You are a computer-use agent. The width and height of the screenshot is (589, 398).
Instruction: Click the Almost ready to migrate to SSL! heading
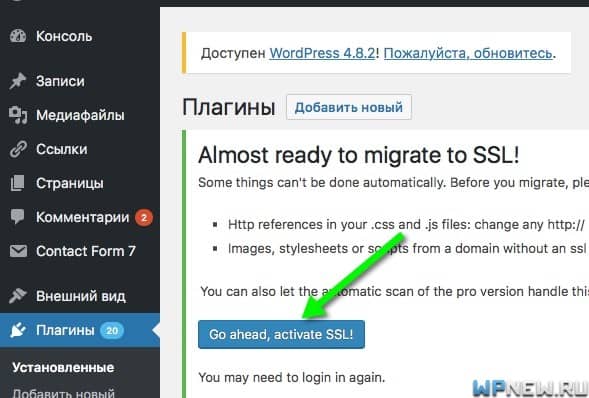click(359, 155)
